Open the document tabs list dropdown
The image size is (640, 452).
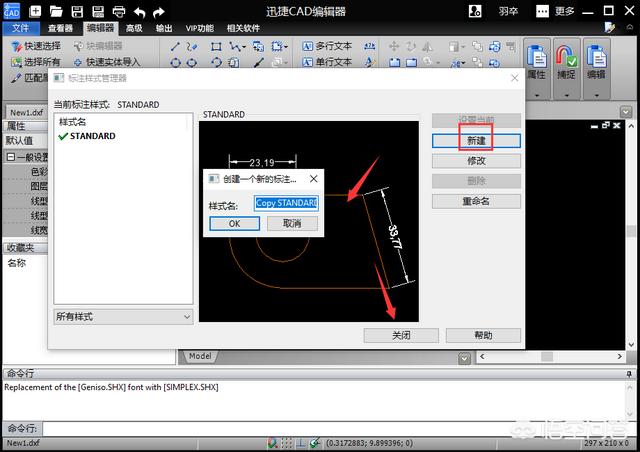pyautogui.click(x=626, y=111)
